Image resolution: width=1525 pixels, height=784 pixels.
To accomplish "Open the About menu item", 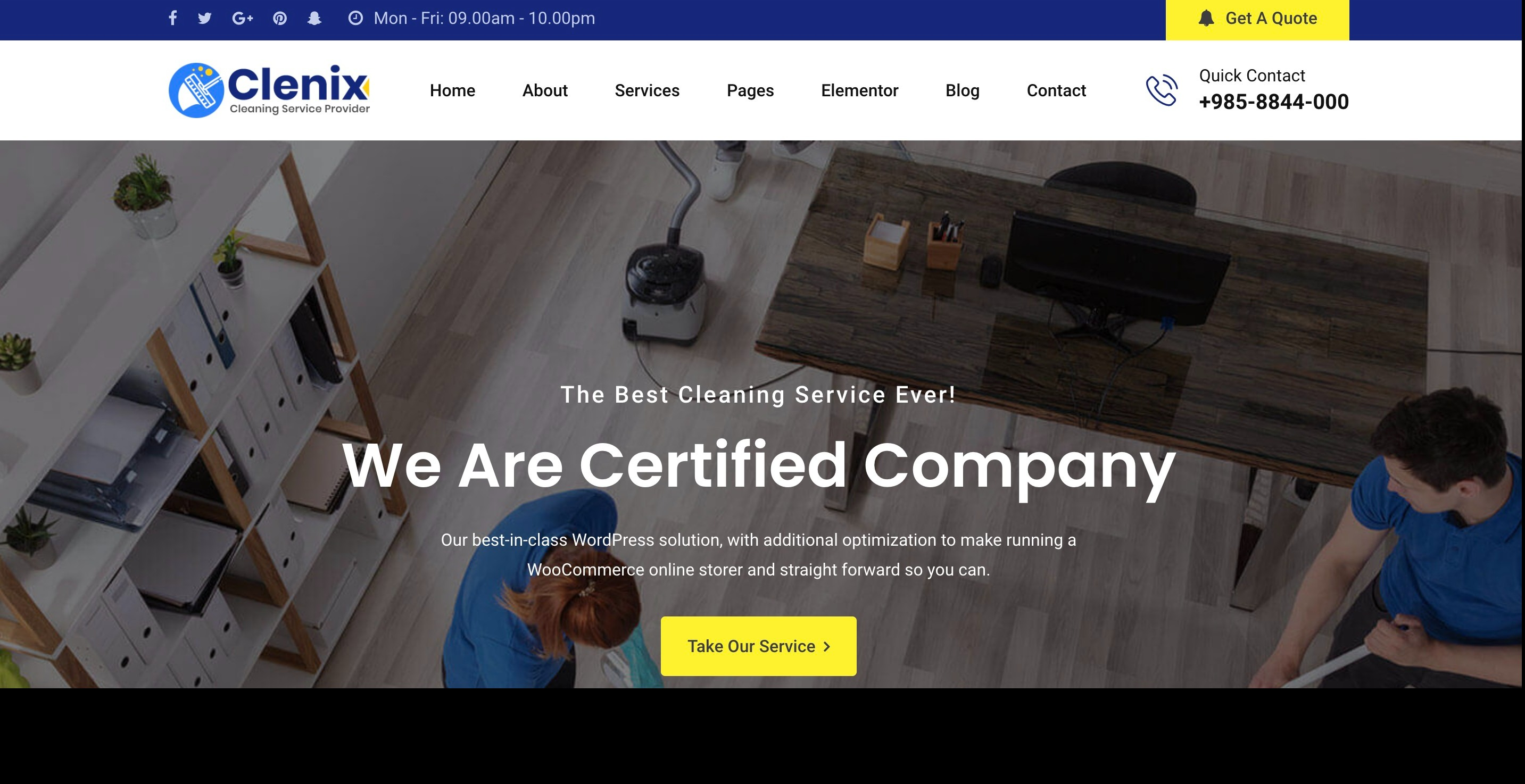I will (x=545, y=90).
